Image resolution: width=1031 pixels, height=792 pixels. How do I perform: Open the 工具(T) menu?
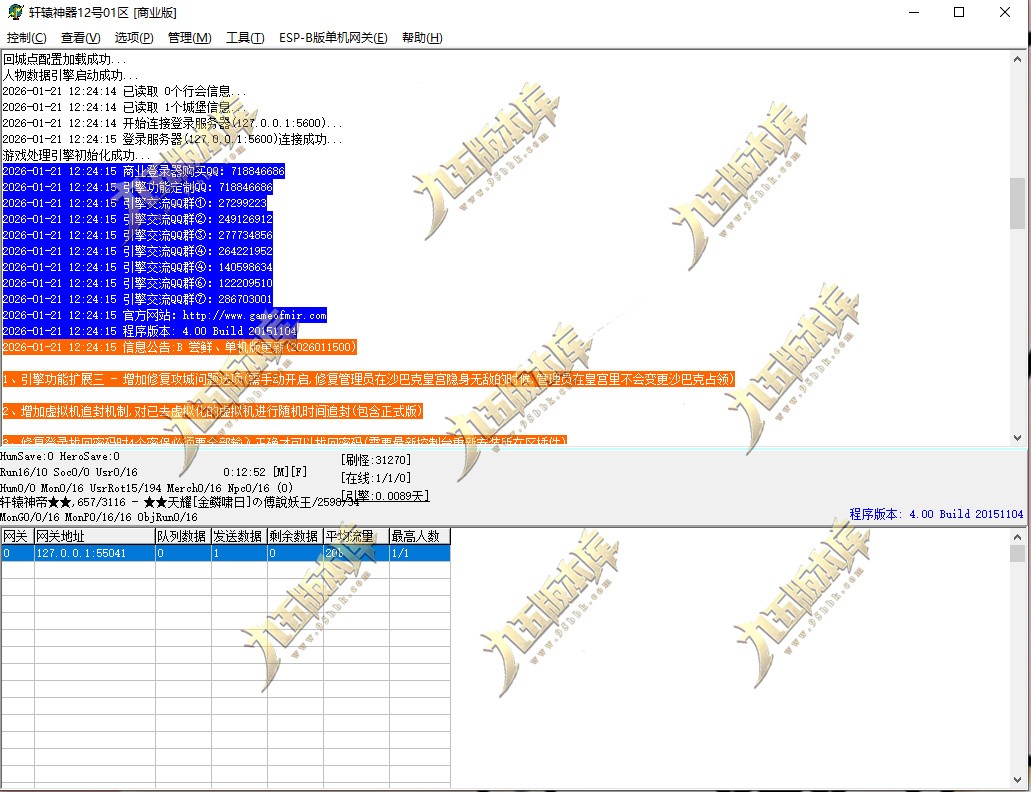[x=245, y=38]
